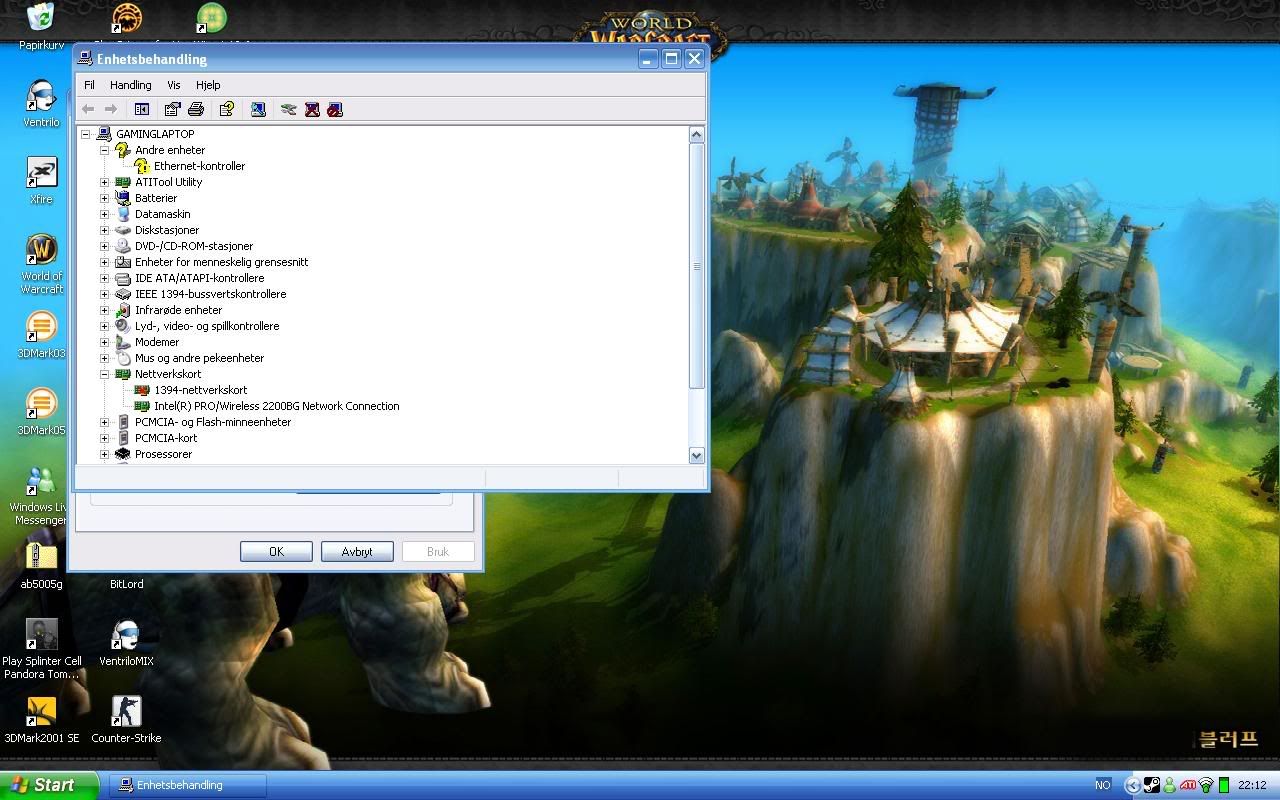
Task: Click Enhetsbehandling taskbar button
Action: tap(187, 785)
